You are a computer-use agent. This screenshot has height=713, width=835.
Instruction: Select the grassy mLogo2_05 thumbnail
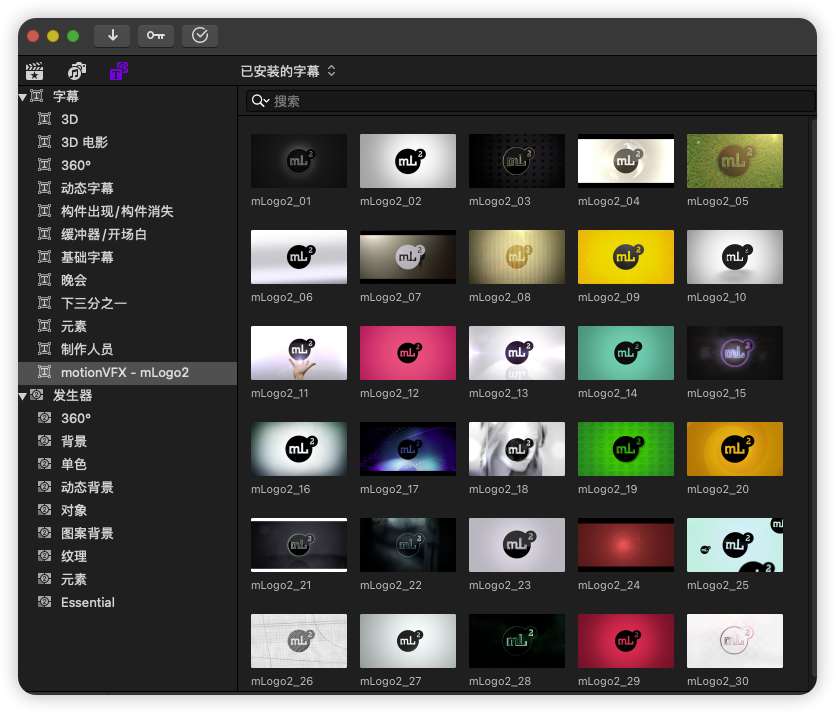(x=735, y=161)
